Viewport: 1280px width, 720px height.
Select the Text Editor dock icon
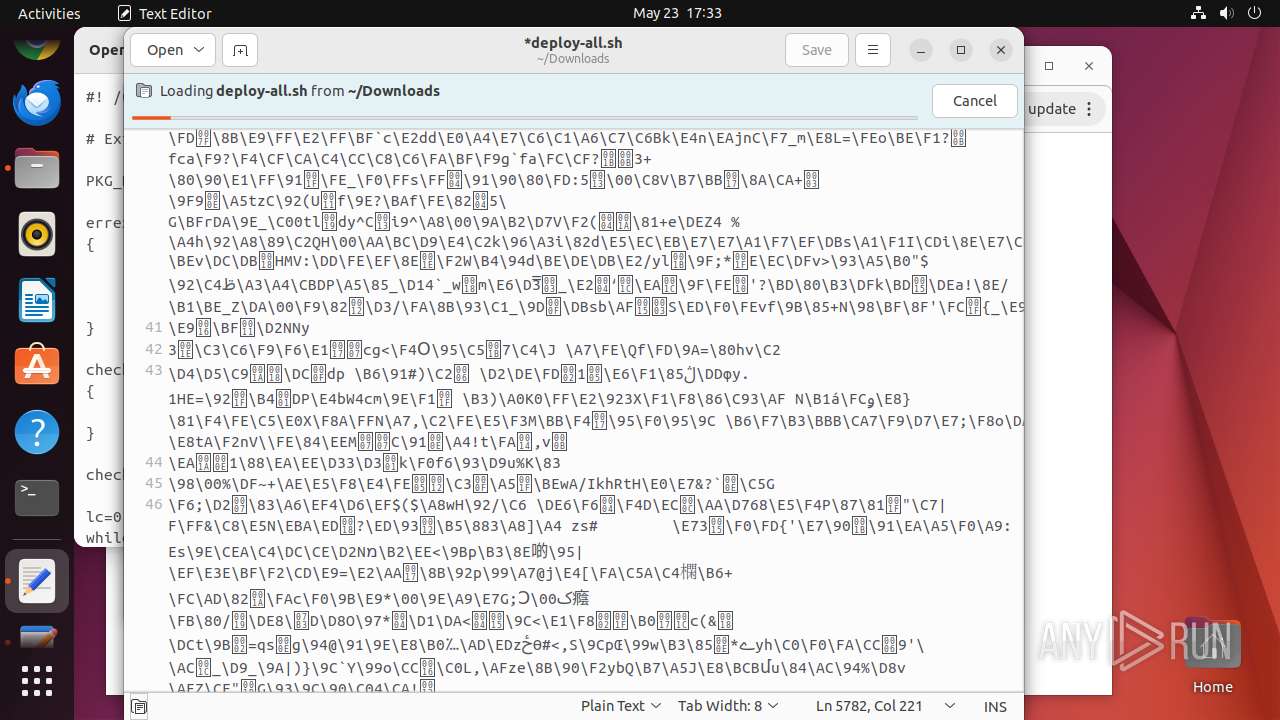(37, 581)
